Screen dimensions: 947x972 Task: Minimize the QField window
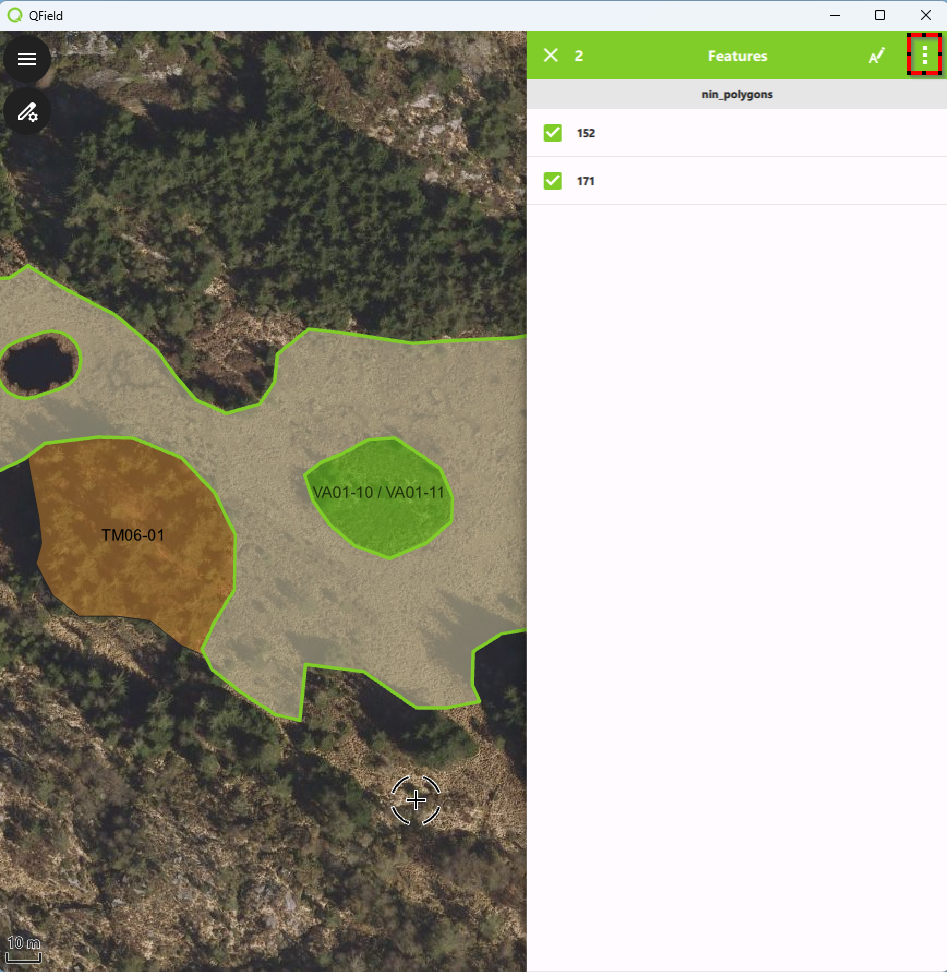[833, 15]
